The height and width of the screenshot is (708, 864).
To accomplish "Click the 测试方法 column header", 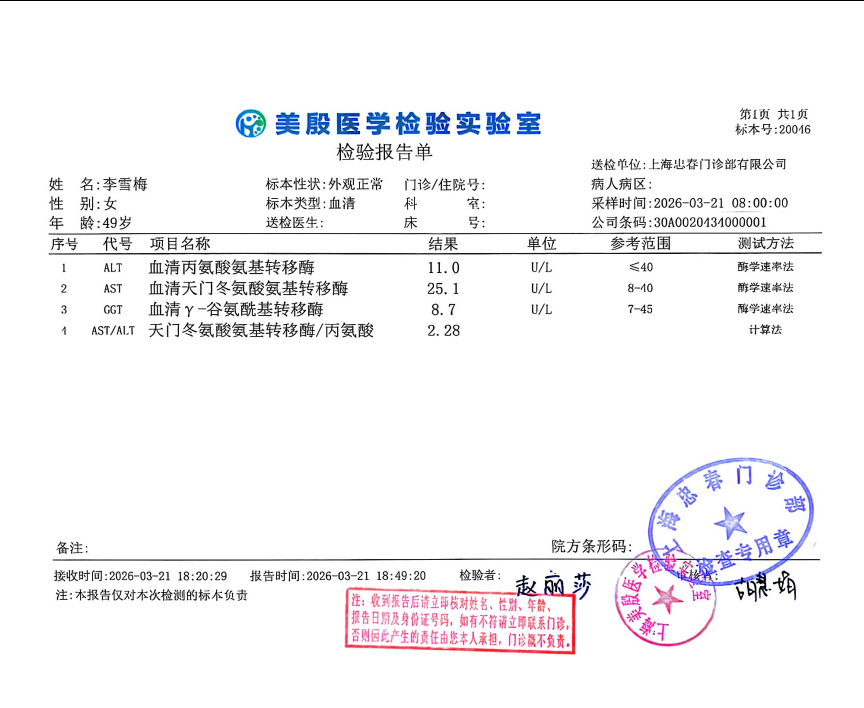I will [x=765, y=244].
